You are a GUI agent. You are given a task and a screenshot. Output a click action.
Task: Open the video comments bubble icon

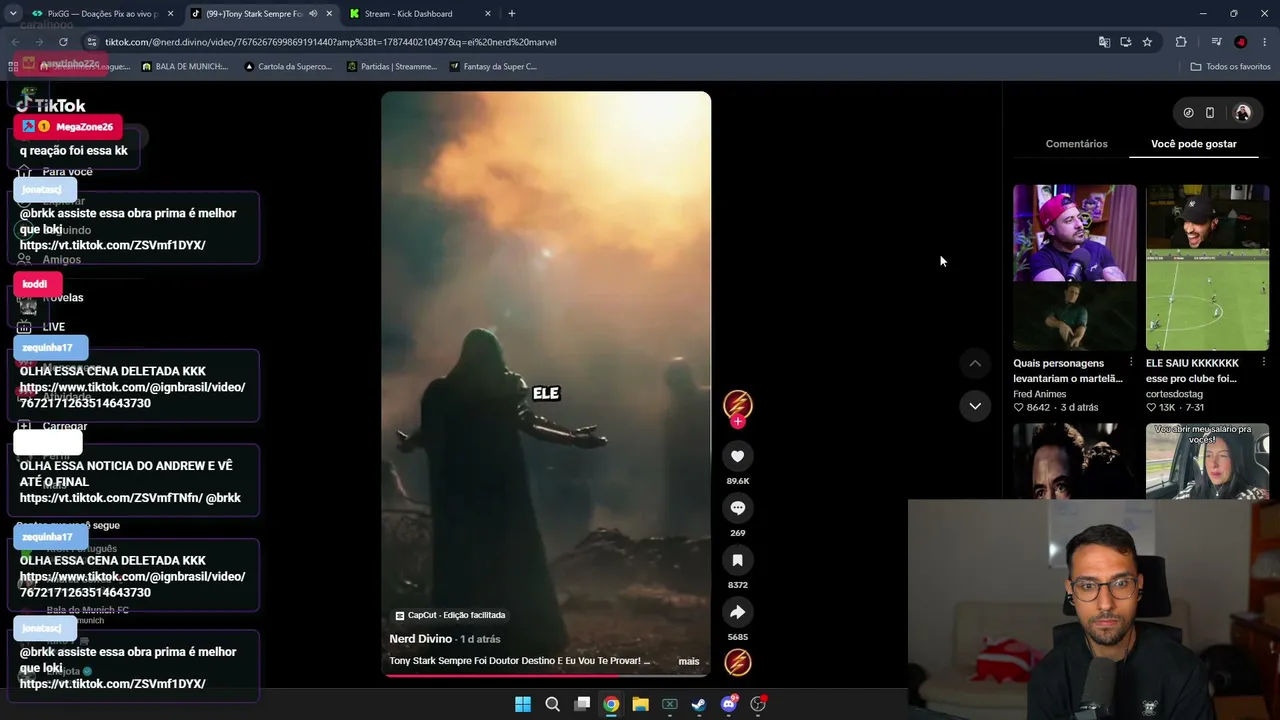point(737,508)
